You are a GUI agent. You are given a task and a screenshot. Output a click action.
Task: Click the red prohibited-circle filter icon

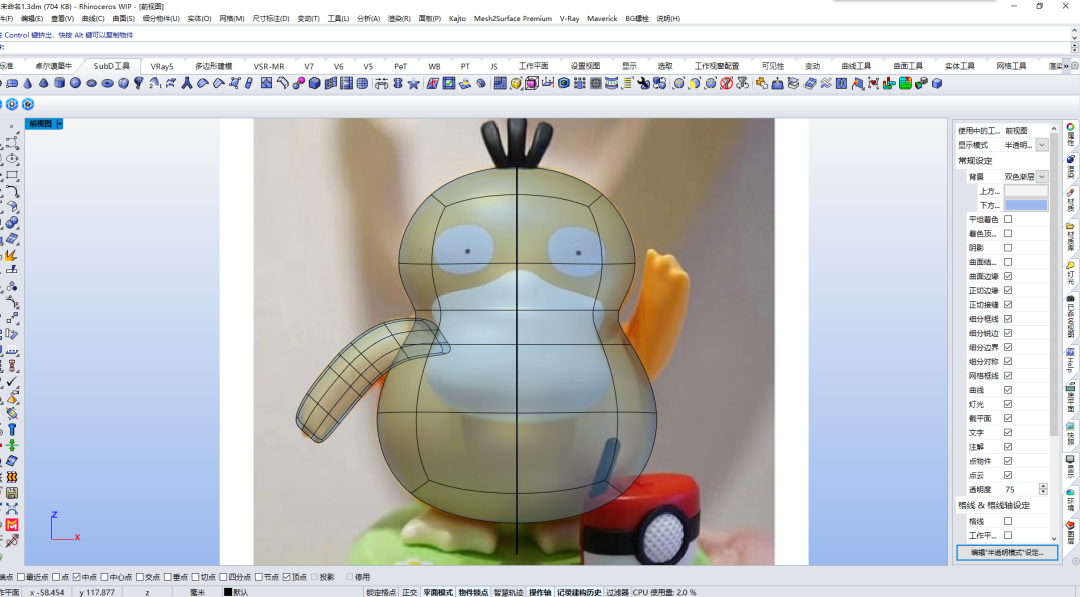(x=726, y=83)
